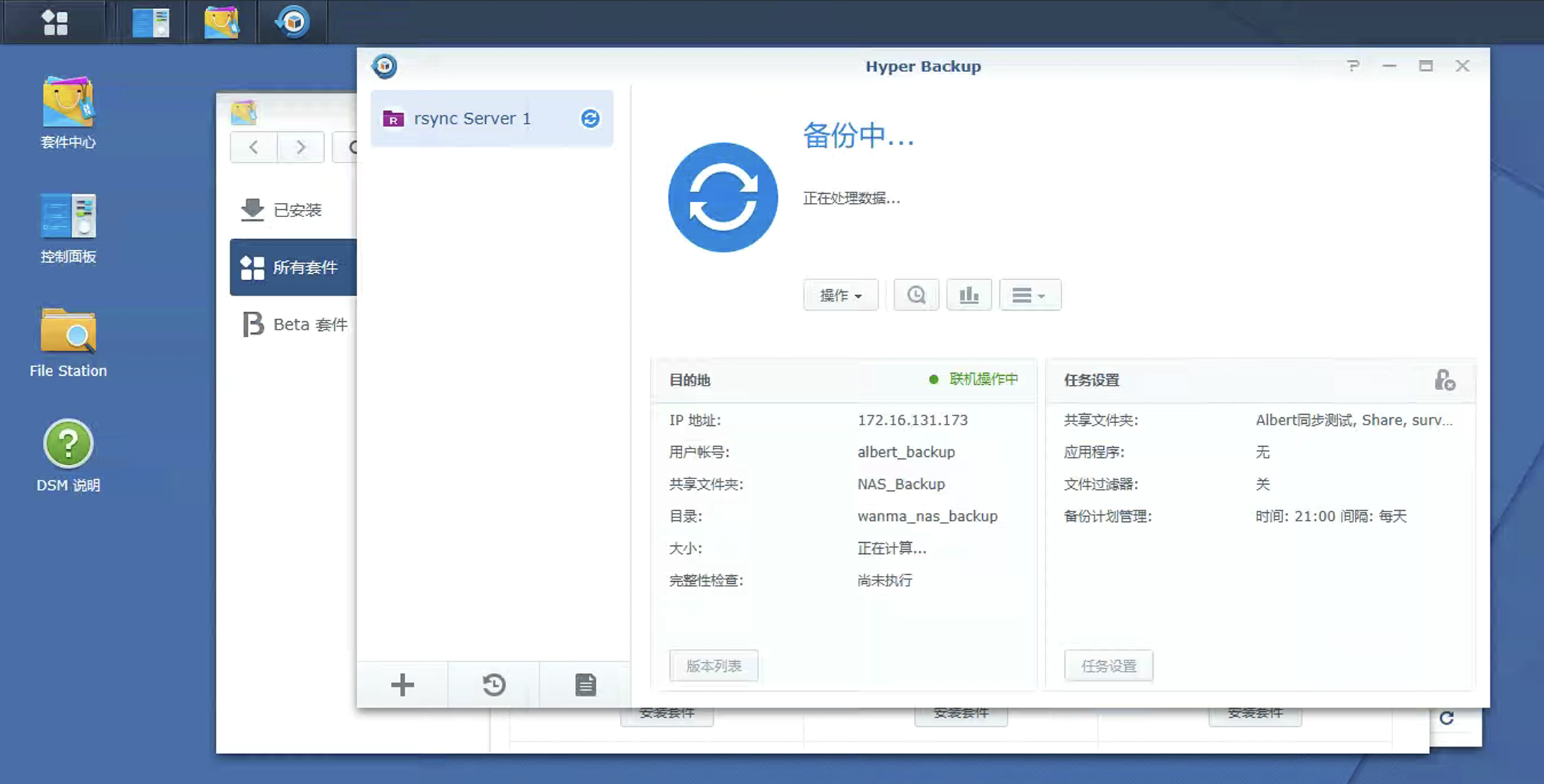The width and height of the screenshot is (1544, 784).
Task: Click the shared folders list Albert同步测试, Share
Action: pyautogui.click(x=1354, y=420)
